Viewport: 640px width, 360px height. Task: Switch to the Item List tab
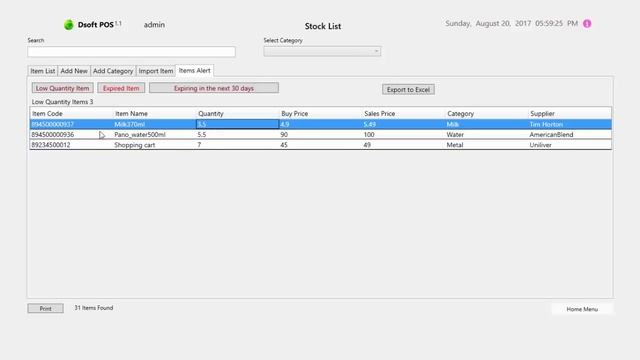coord(42,71)
